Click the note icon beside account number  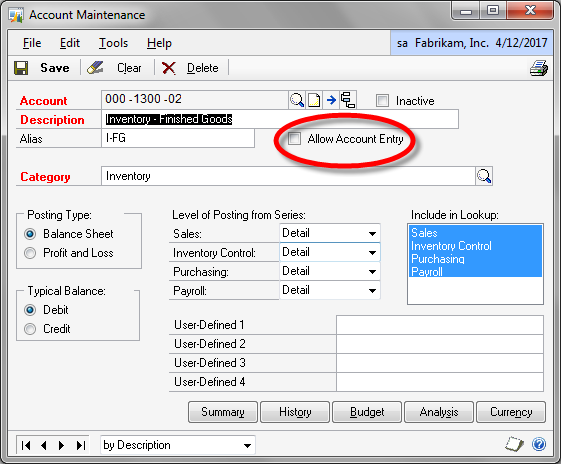tap(314, 100)
